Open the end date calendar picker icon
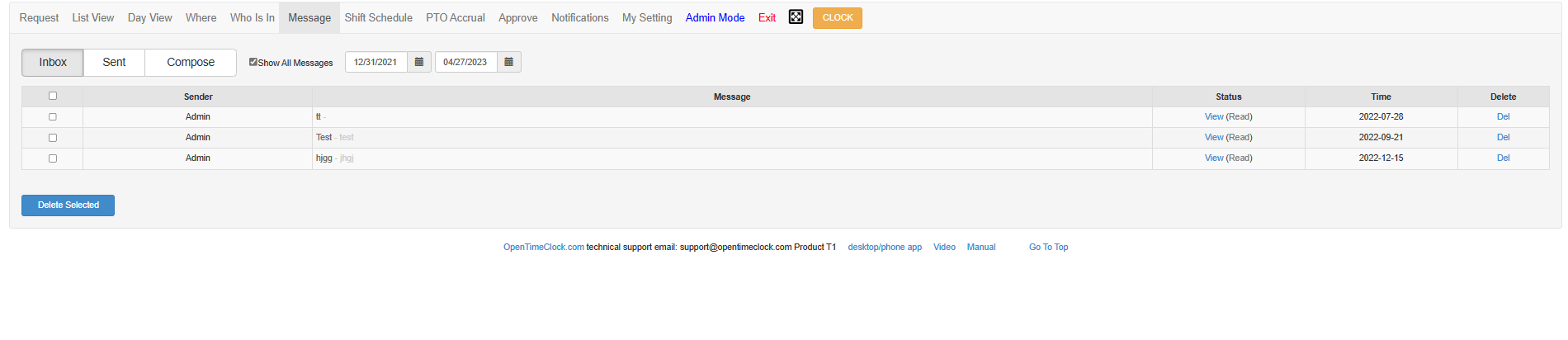This screenshot has width=1568, height=340. pyautogui.click(x=509, y=62)
